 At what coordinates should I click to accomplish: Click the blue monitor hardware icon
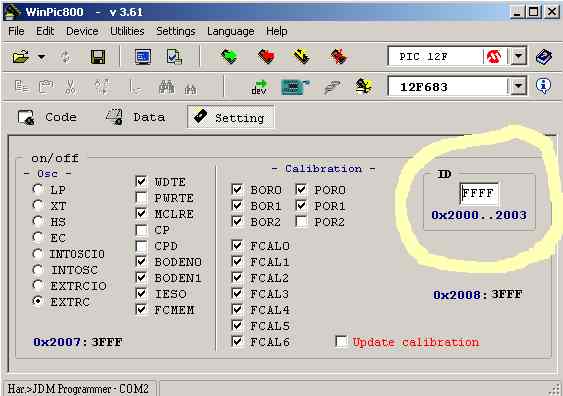pyautogui.click(x=143, y=57)
